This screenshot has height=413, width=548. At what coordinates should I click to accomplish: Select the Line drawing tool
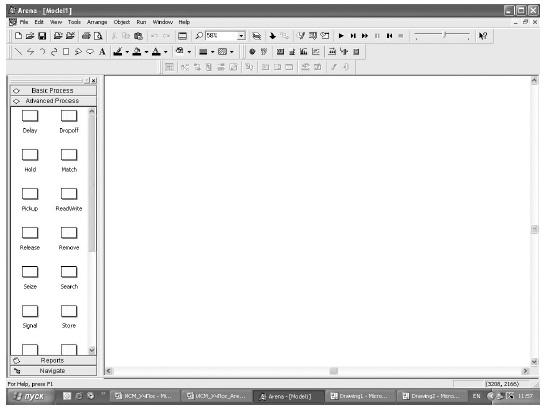click(18, 52)
